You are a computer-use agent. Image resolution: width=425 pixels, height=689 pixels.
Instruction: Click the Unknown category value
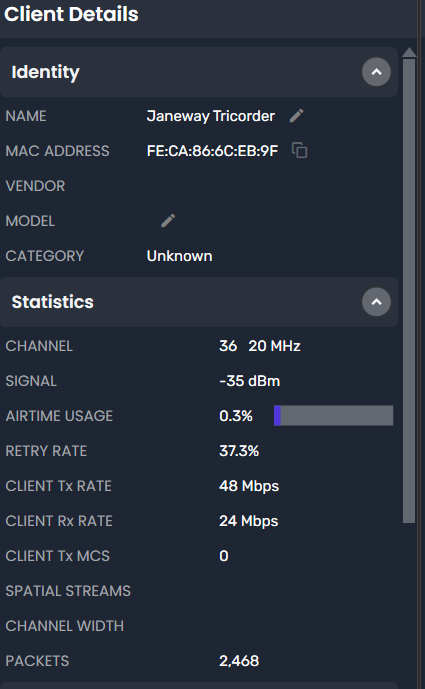pos(179,256)
